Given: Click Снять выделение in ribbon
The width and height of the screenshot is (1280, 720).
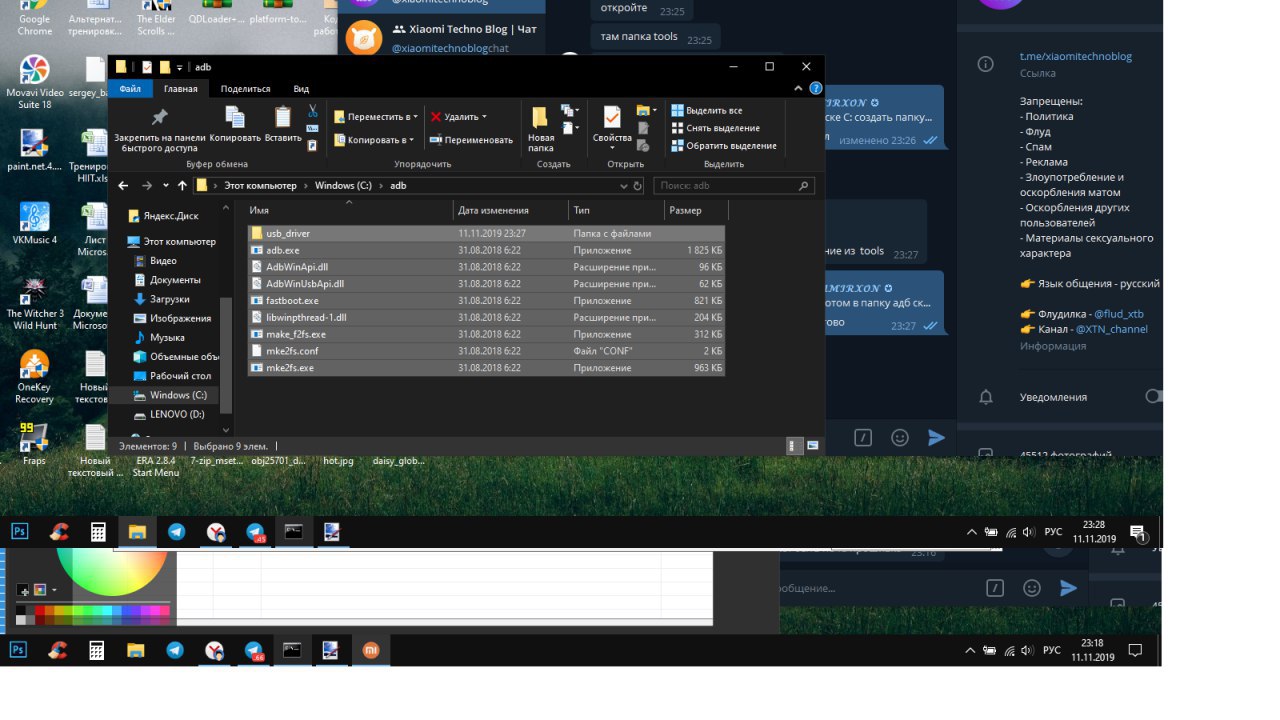Looking at the screenshot, I should [715, 128].
